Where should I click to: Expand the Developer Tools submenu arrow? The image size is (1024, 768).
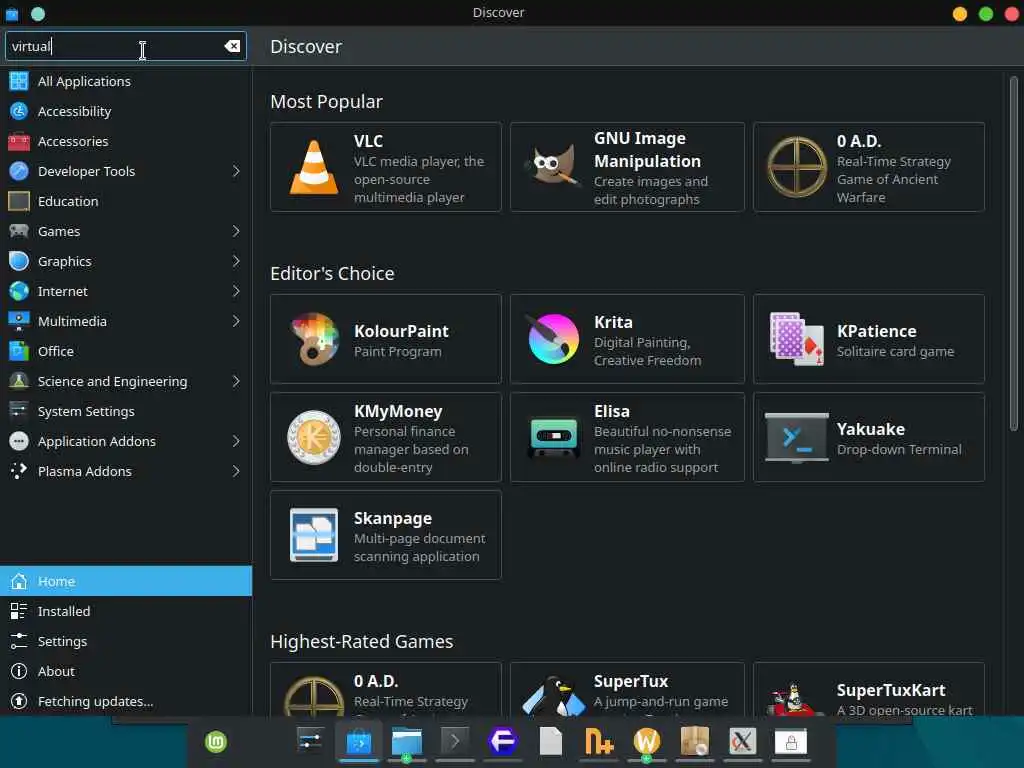236,171
